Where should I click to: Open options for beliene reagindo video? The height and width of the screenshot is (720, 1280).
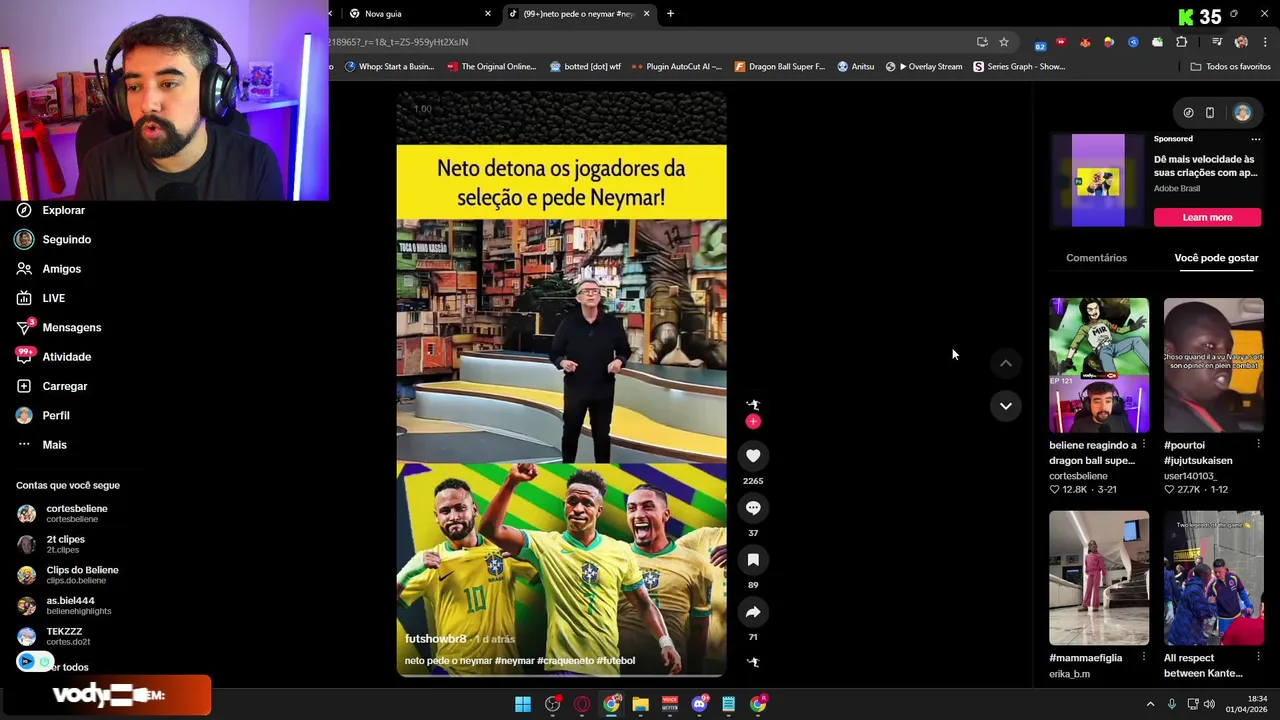coord(1144,445)
